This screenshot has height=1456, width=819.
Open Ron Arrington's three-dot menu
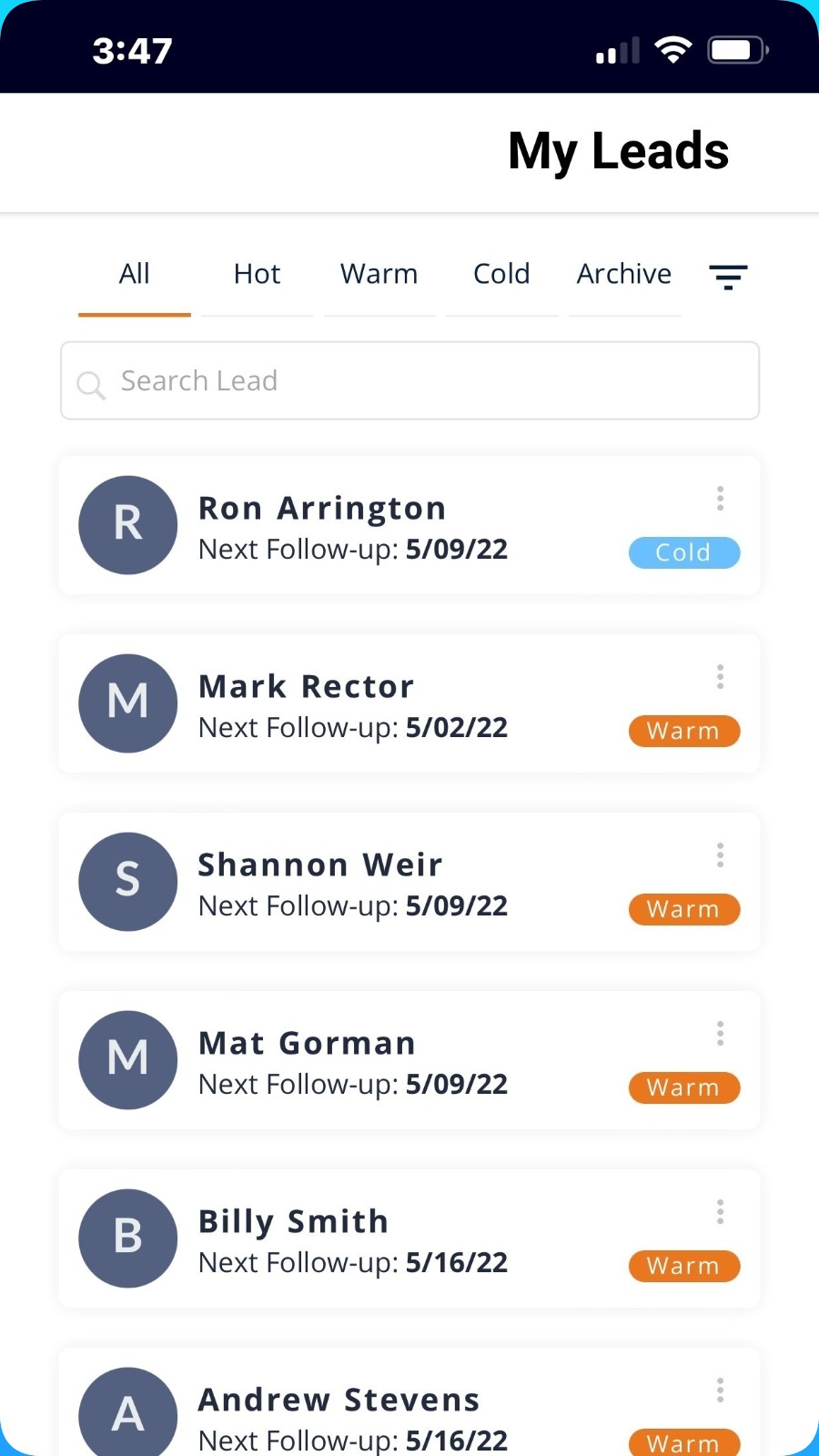click(x=720, y=498)
